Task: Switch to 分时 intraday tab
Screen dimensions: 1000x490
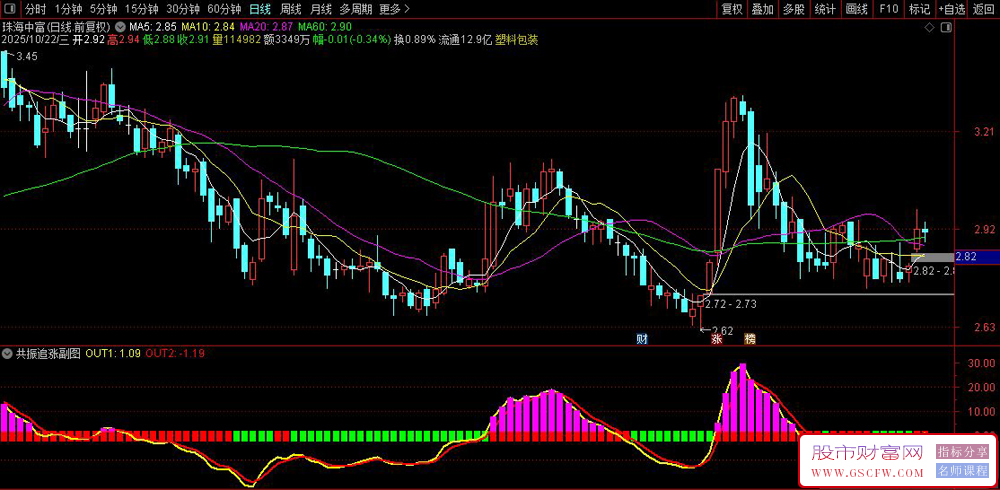Action: 36,9
